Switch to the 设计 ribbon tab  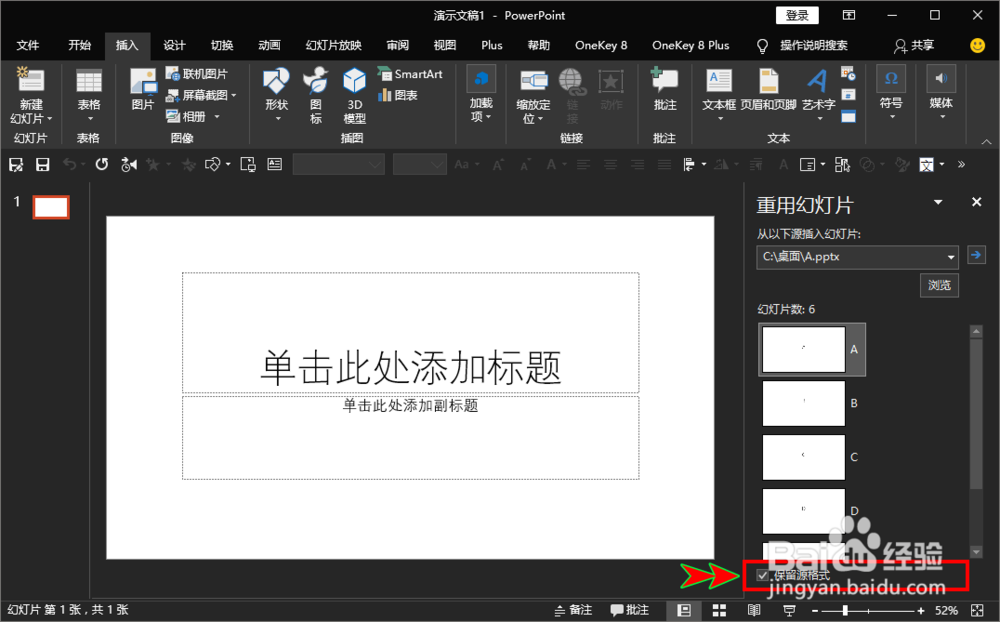[x=174, y=45]
